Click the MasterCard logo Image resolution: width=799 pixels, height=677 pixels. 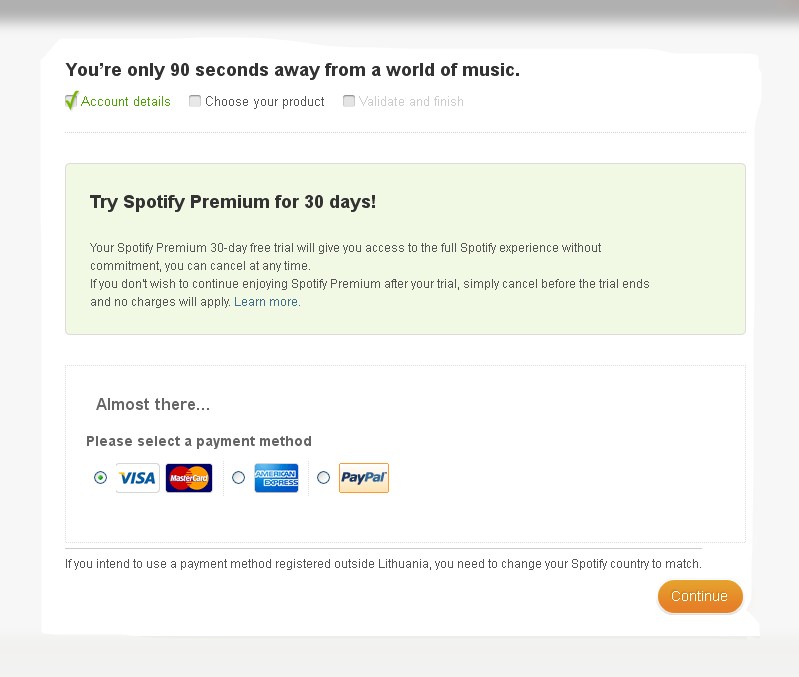189,478
